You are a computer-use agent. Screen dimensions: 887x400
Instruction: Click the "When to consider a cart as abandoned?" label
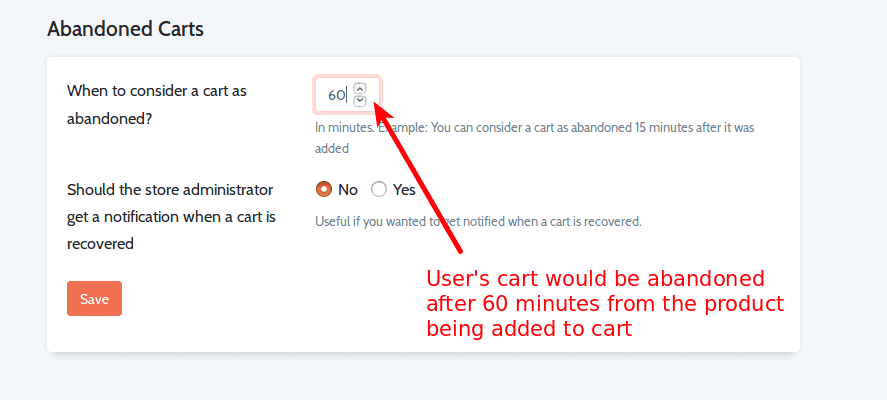point(157,105)
